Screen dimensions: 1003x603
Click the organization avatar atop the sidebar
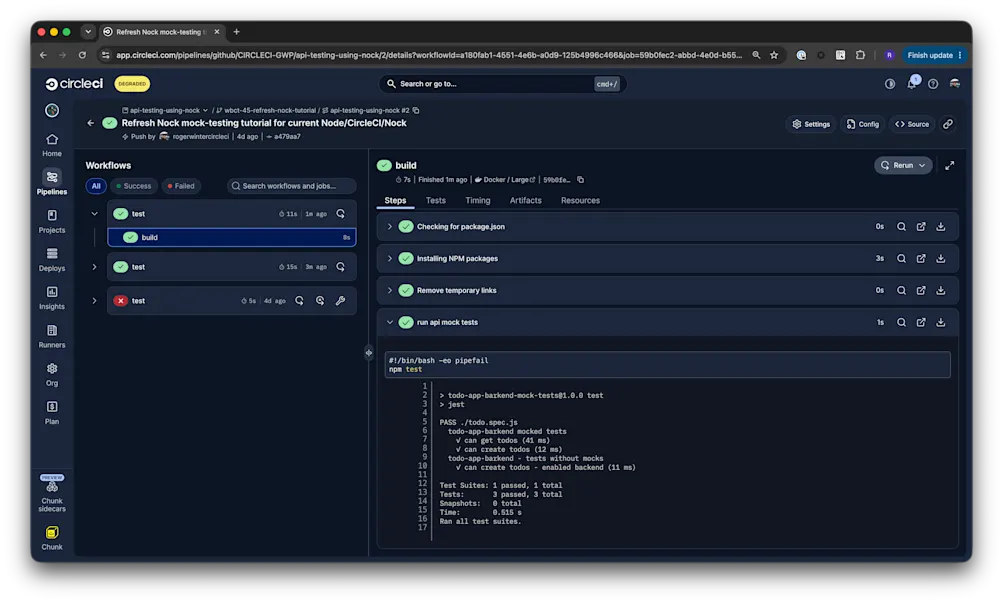[52, 110]
